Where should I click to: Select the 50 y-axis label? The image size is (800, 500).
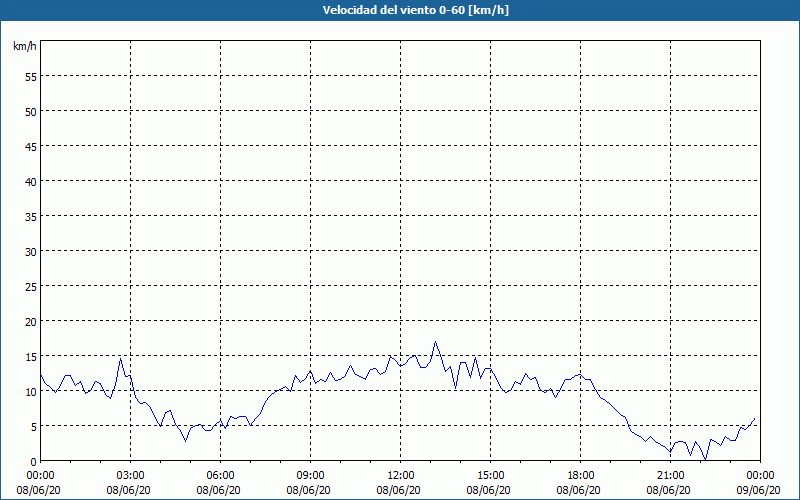[x=30, y=111]
